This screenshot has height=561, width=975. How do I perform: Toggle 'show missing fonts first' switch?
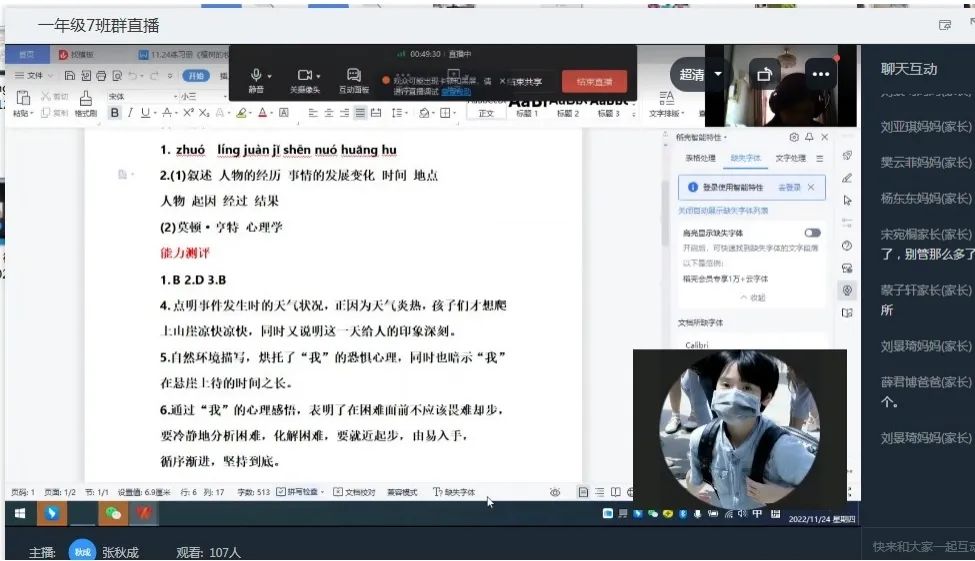811,233
